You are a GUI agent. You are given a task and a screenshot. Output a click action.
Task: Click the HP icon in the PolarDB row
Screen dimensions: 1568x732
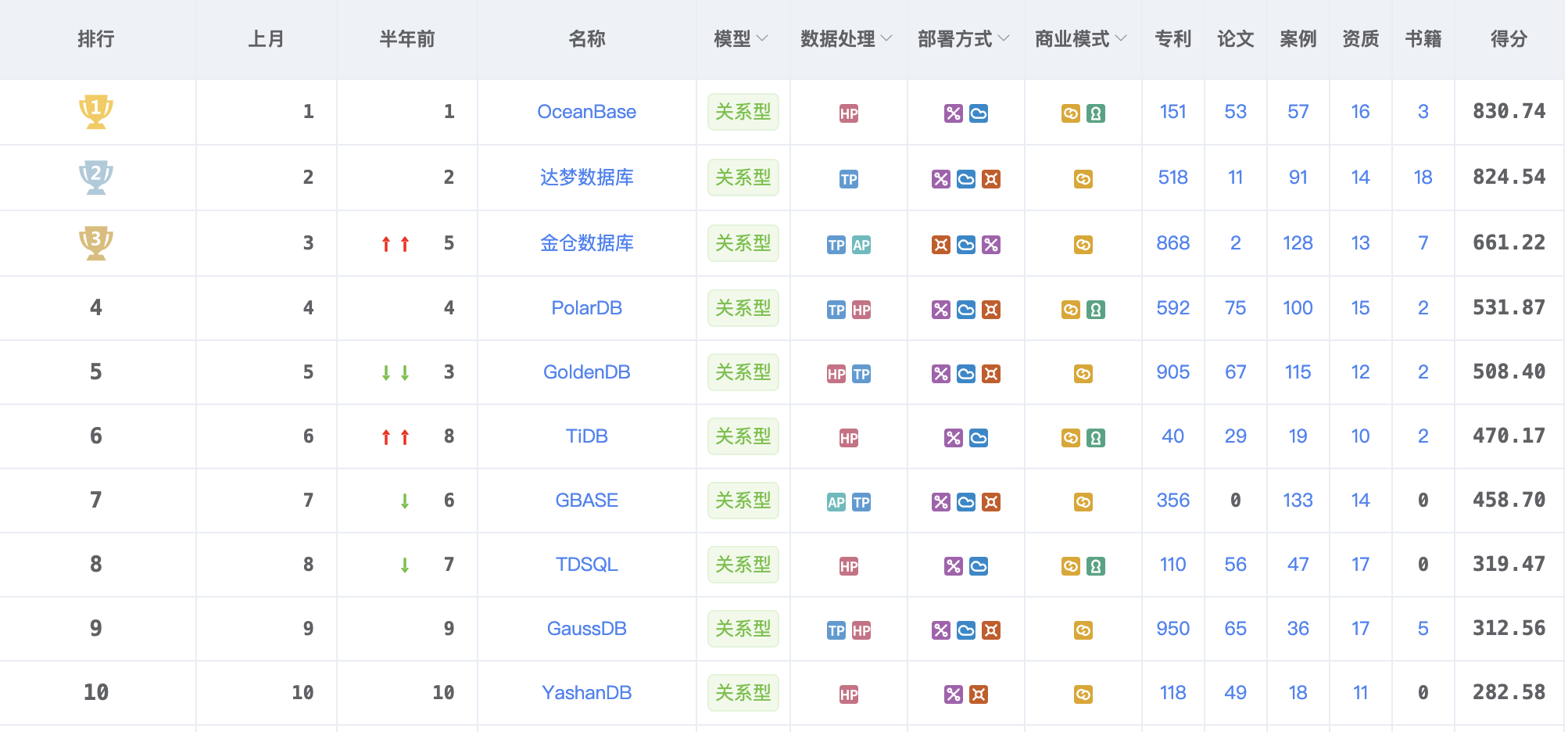(861, 310)
